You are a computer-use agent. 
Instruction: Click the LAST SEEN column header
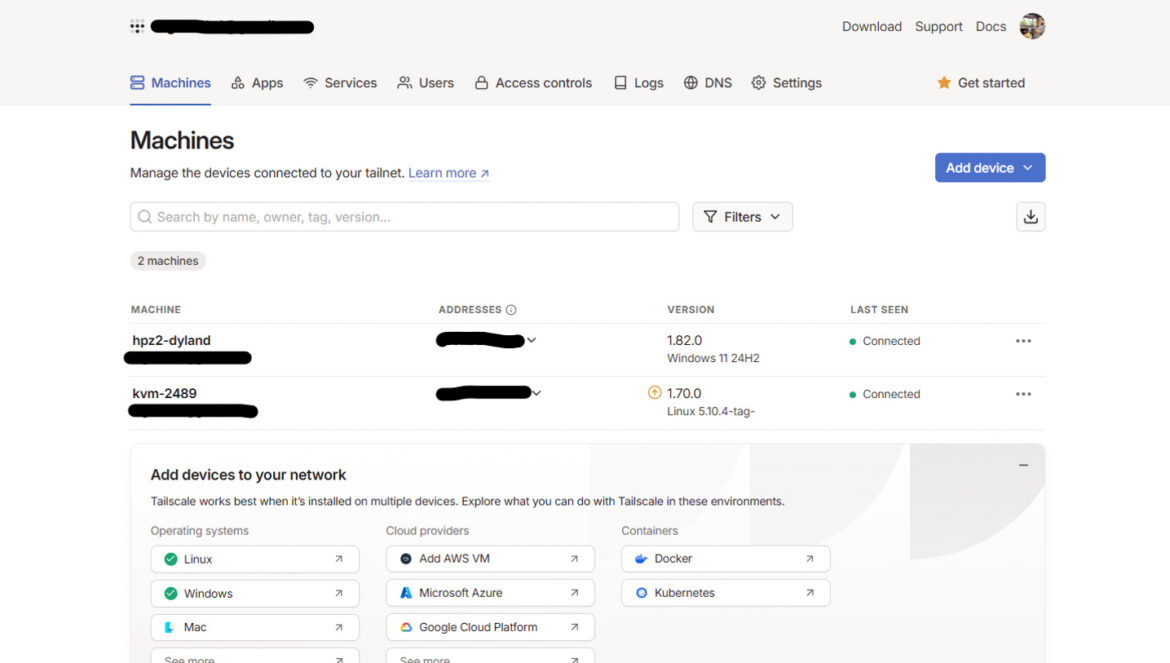(879, 309)
